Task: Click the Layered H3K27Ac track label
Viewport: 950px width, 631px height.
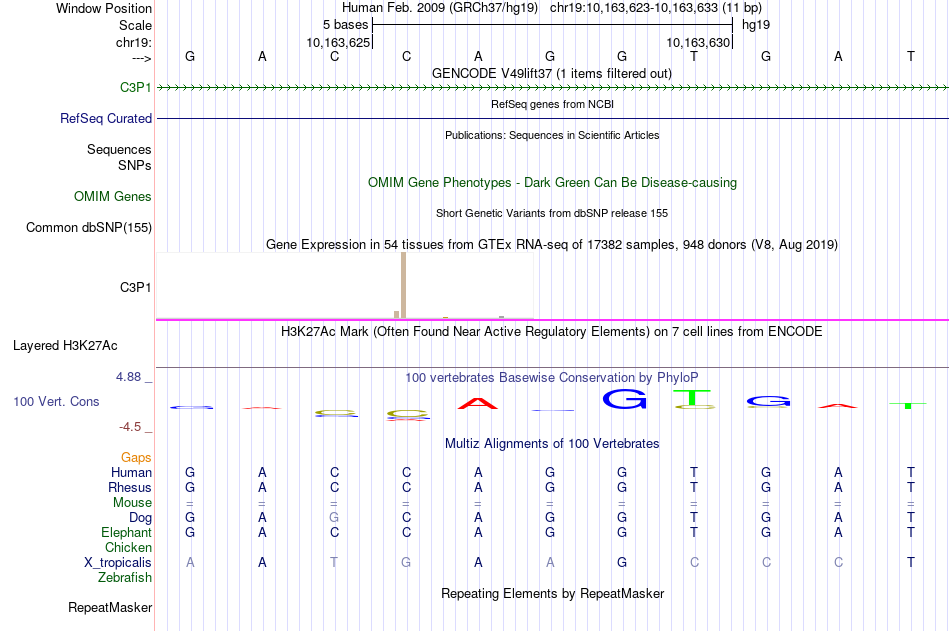Action: point(65,346)
